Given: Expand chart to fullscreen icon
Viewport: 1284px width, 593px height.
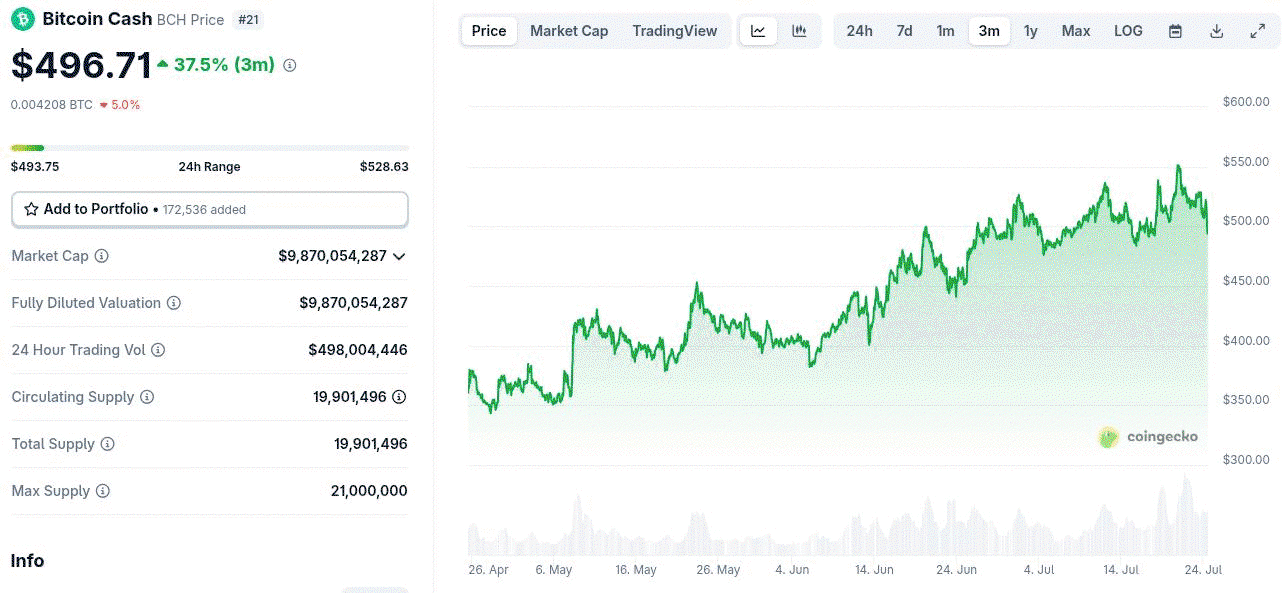Looking at the screenshot, I should (1258, 31).
